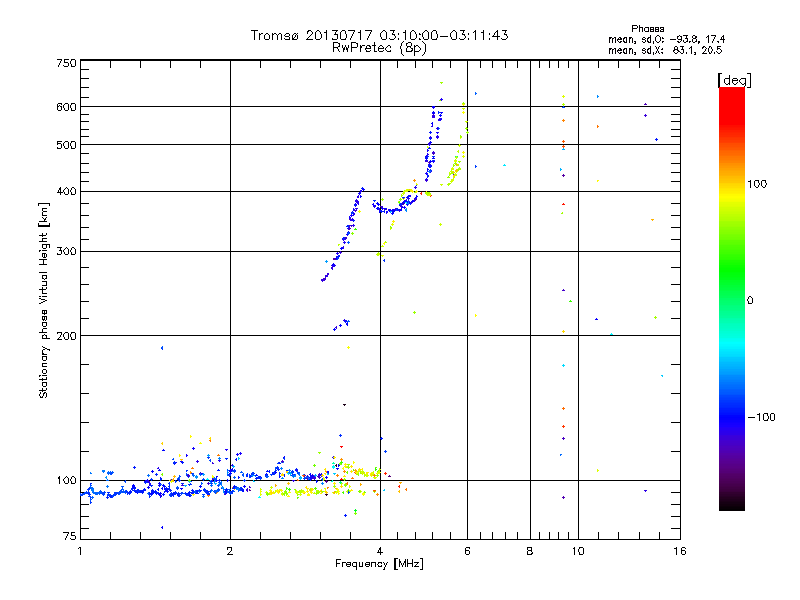
Task: Click the "Phases" header text
Action: [x=647, y=29]
